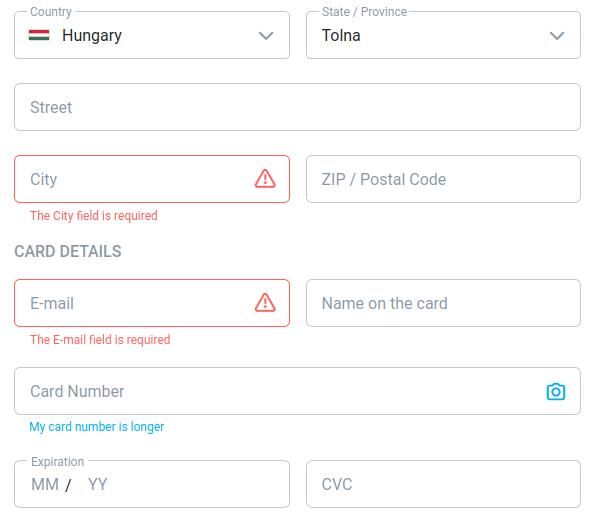Click the "The E-mail field is required" message
The image size is (593, 525).
[x=100, y=340]
